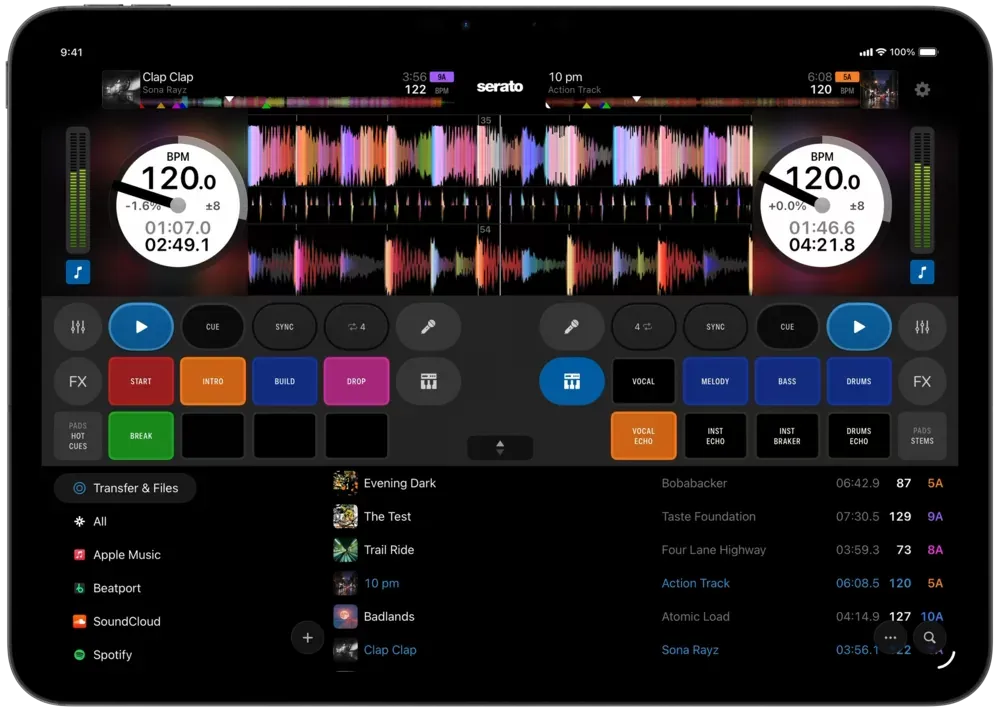Tap the library search magnifier icon
Image resolution: width=1000 pixels, height=712 pixels.
930,637
